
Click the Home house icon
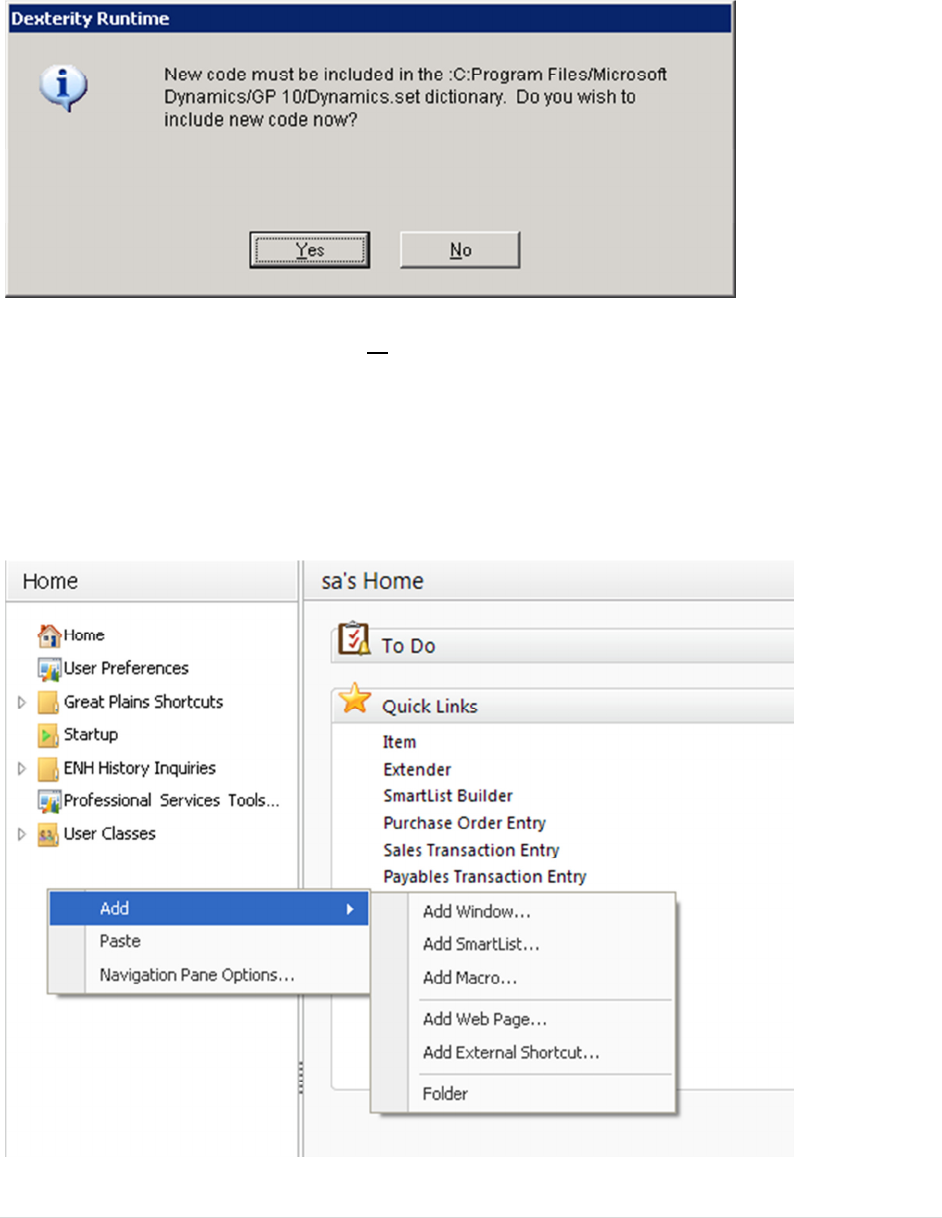pos(50,635)
